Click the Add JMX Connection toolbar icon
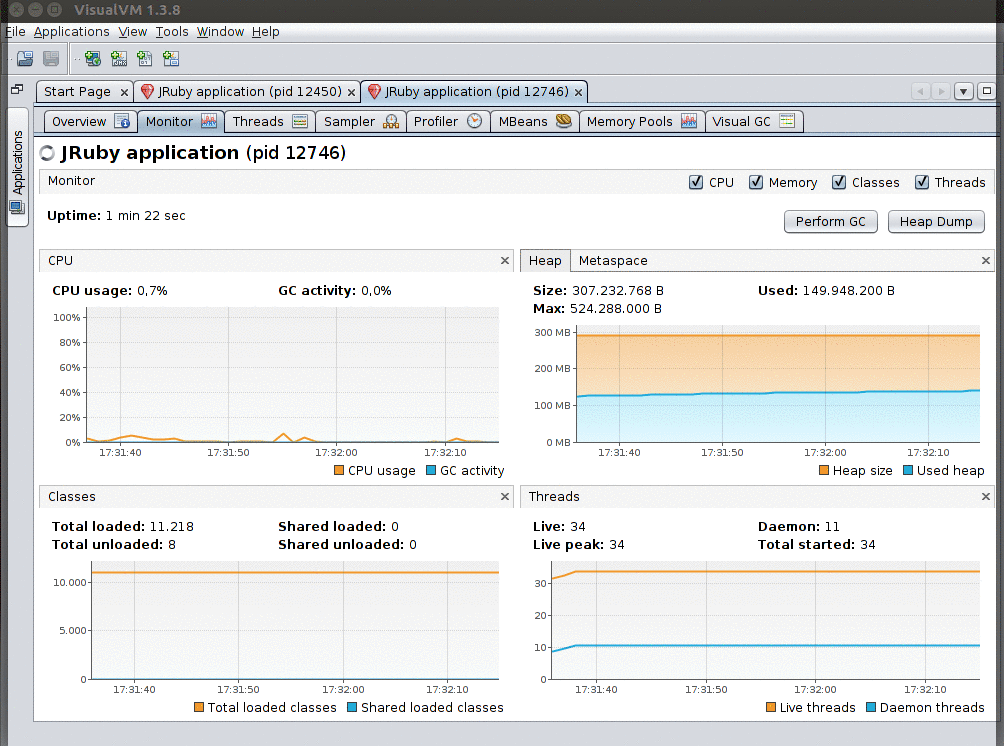Viewport: 1004px width, 746px height. click(119, 59)
